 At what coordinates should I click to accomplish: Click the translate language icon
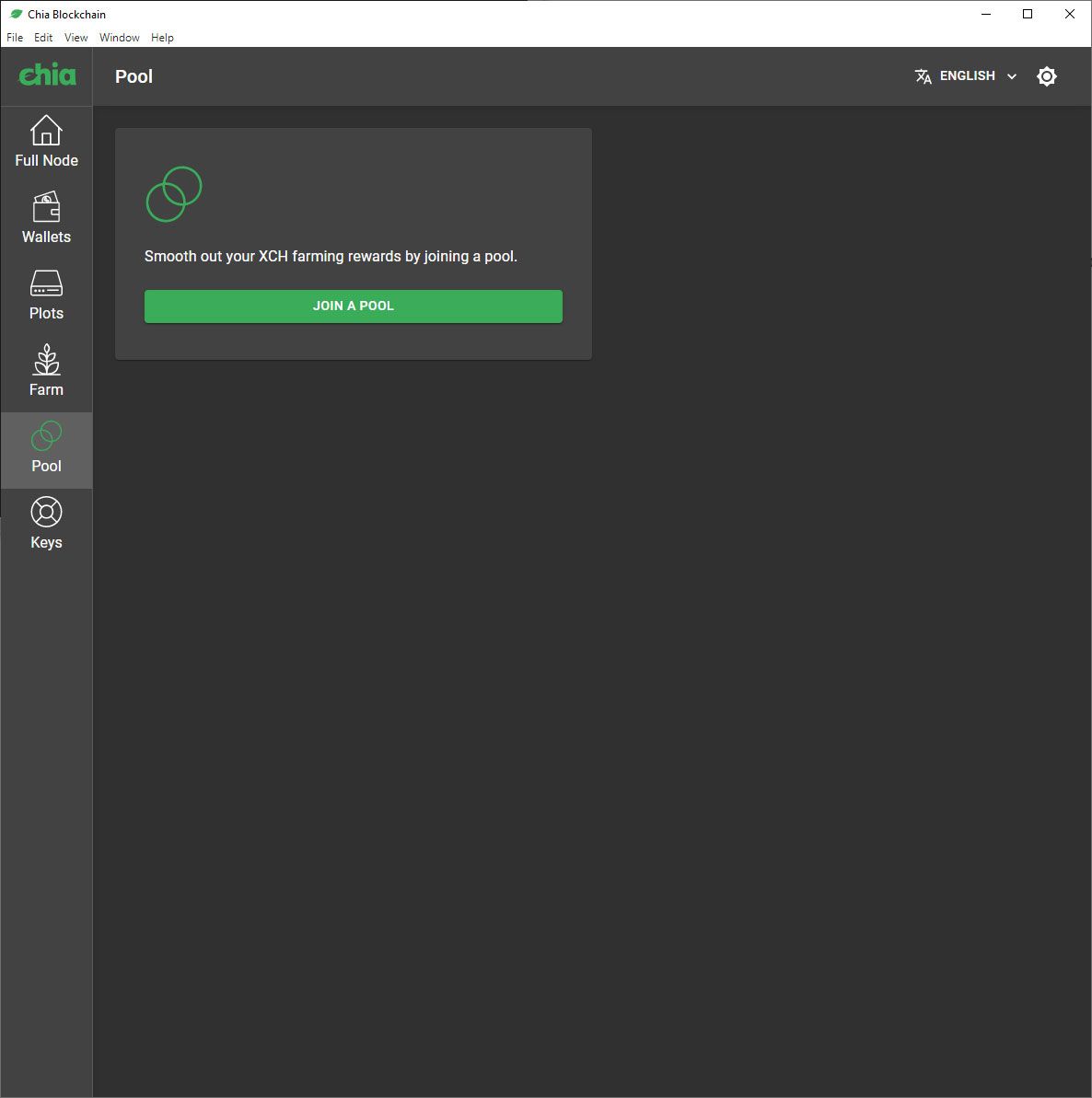(x=924, y=76)
